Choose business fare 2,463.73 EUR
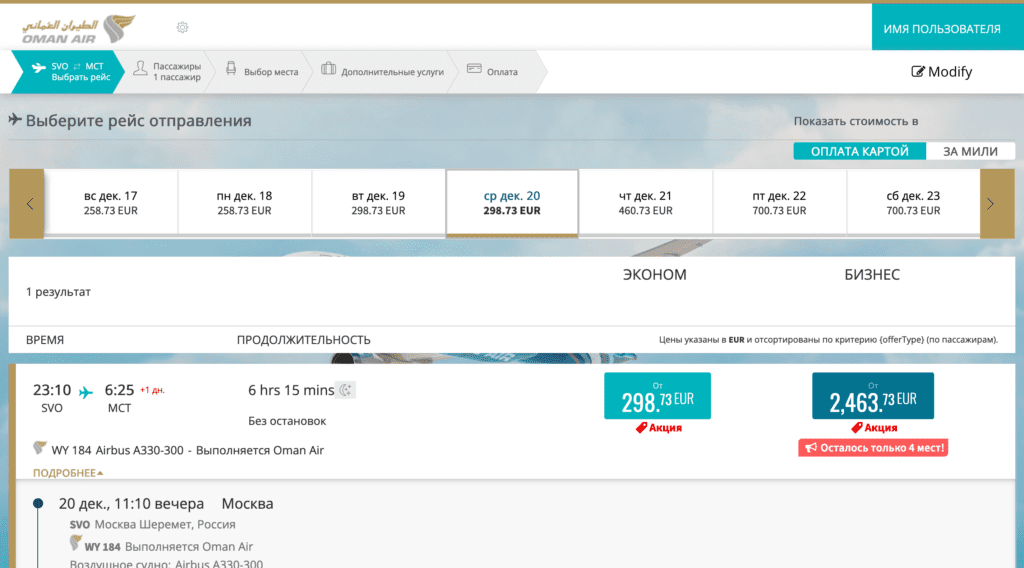 click(872, 396)
